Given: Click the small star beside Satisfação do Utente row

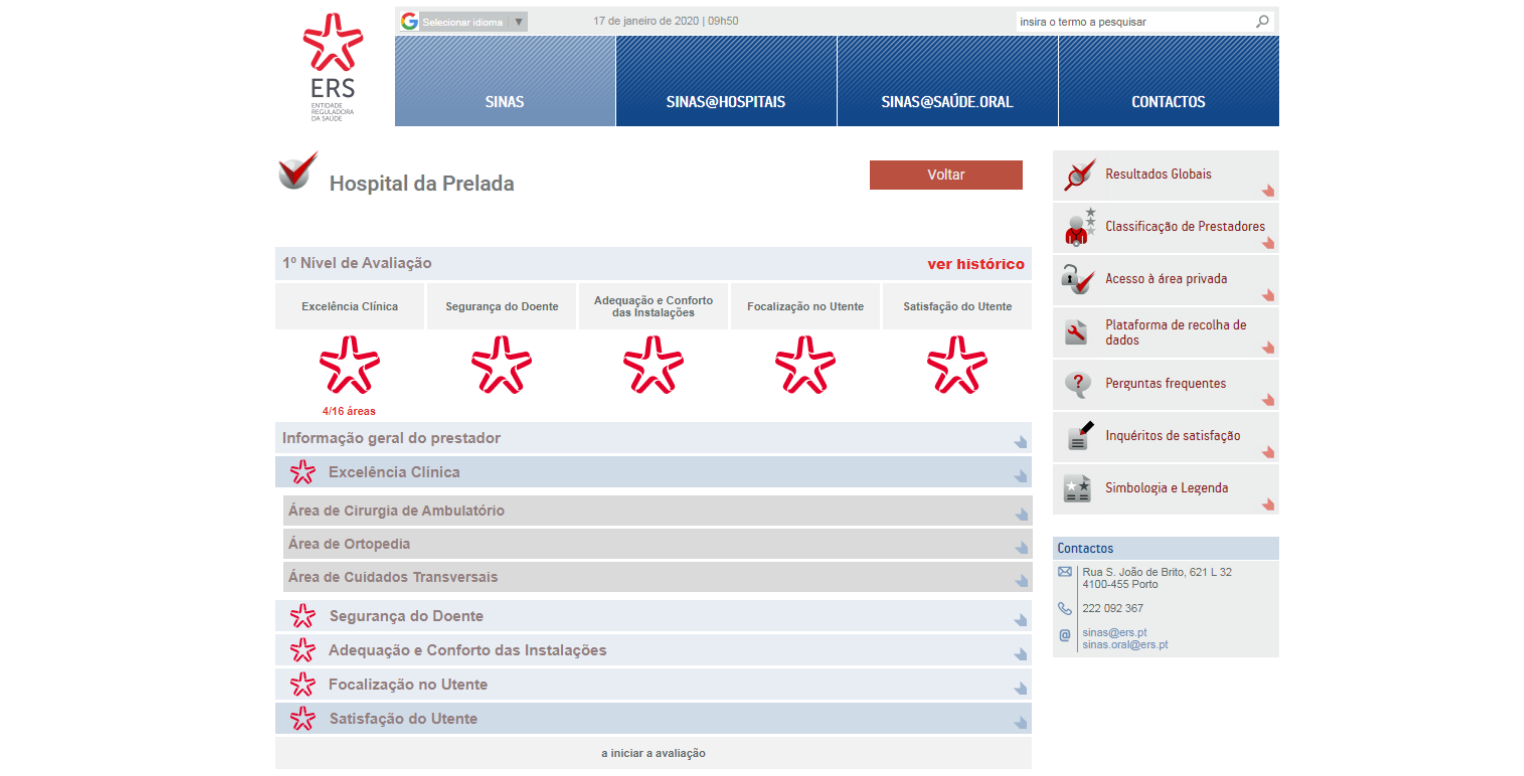Looking at the screenshot, I should [302, 719].
